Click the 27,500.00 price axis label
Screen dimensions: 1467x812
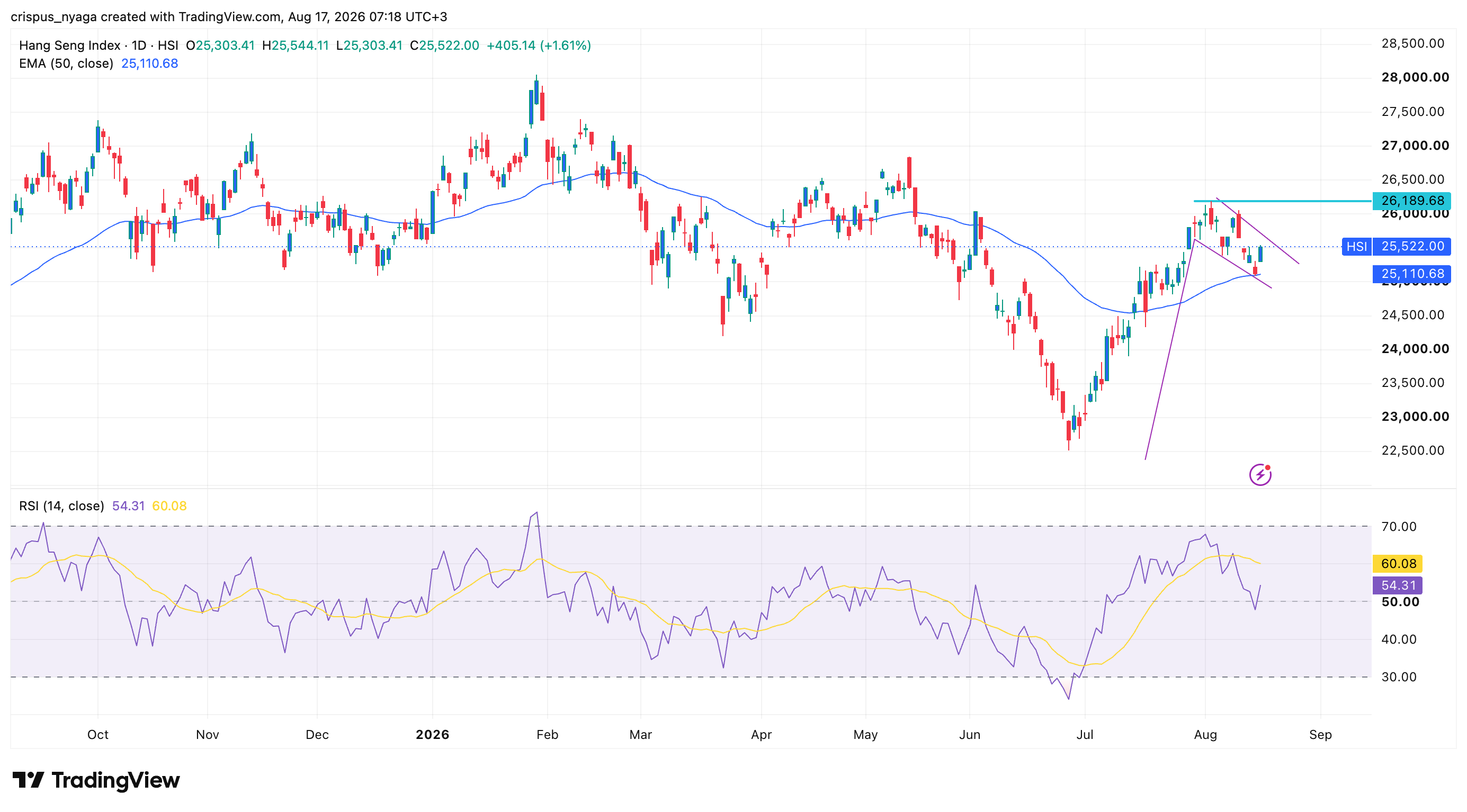(1413, 112)
